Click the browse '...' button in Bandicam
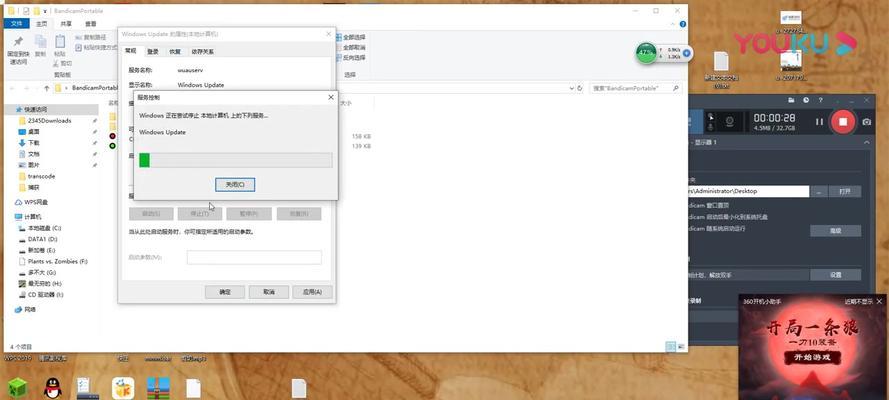The height and width of the screenshot is (400, 889). click(819, 192)
